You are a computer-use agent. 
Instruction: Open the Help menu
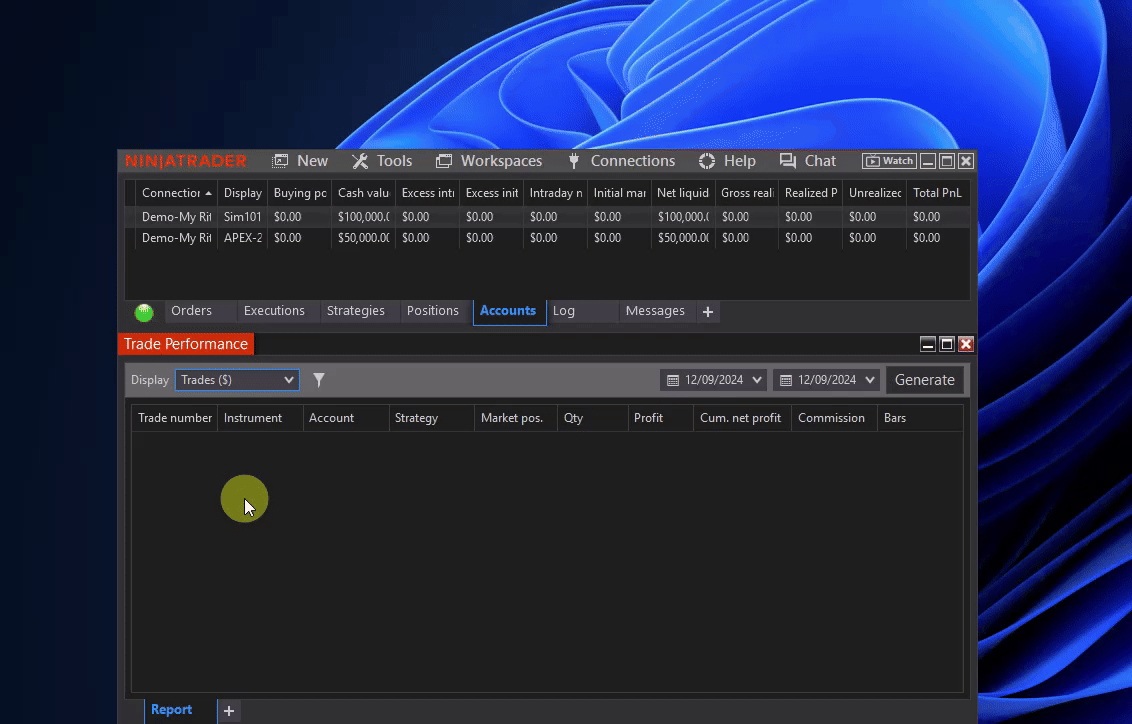(x=727, y=161)
